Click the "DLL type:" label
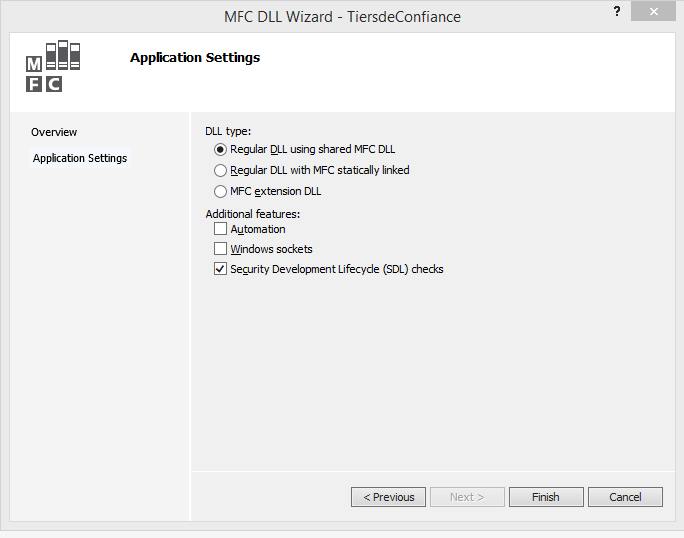This screenshot has height=538, width=684. [x=228, y=131]
